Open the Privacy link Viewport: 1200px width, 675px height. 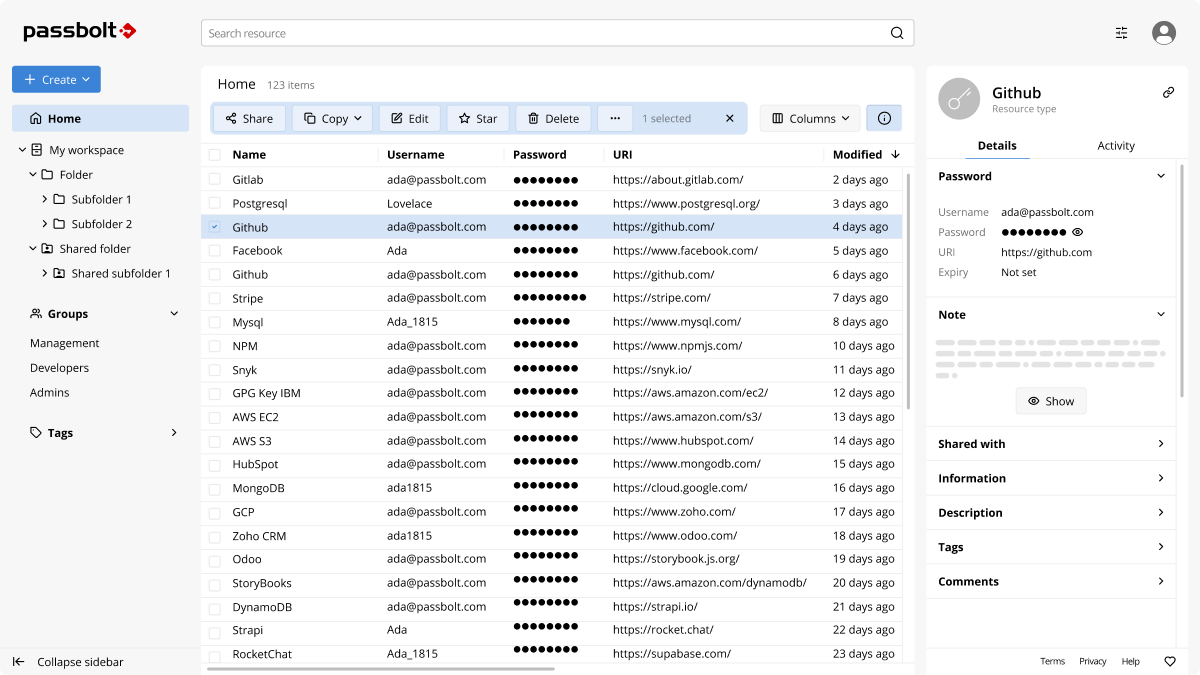click(1093, 661)
